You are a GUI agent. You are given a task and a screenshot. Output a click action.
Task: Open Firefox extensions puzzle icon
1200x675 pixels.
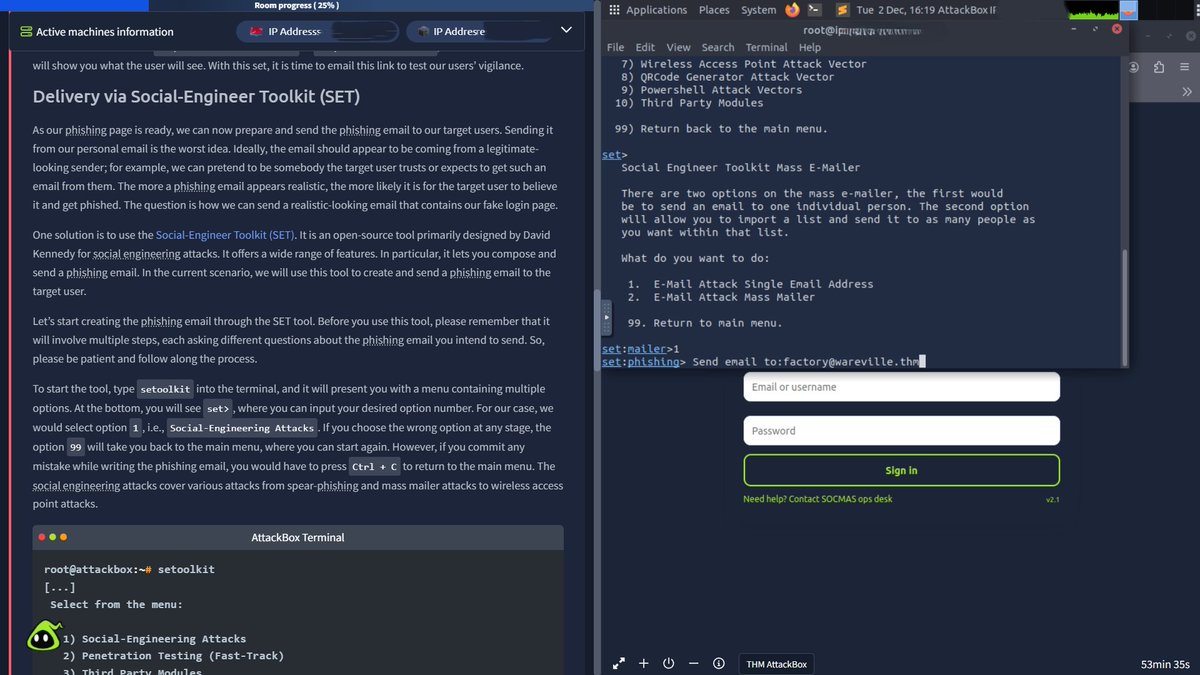pos(1158,68)
